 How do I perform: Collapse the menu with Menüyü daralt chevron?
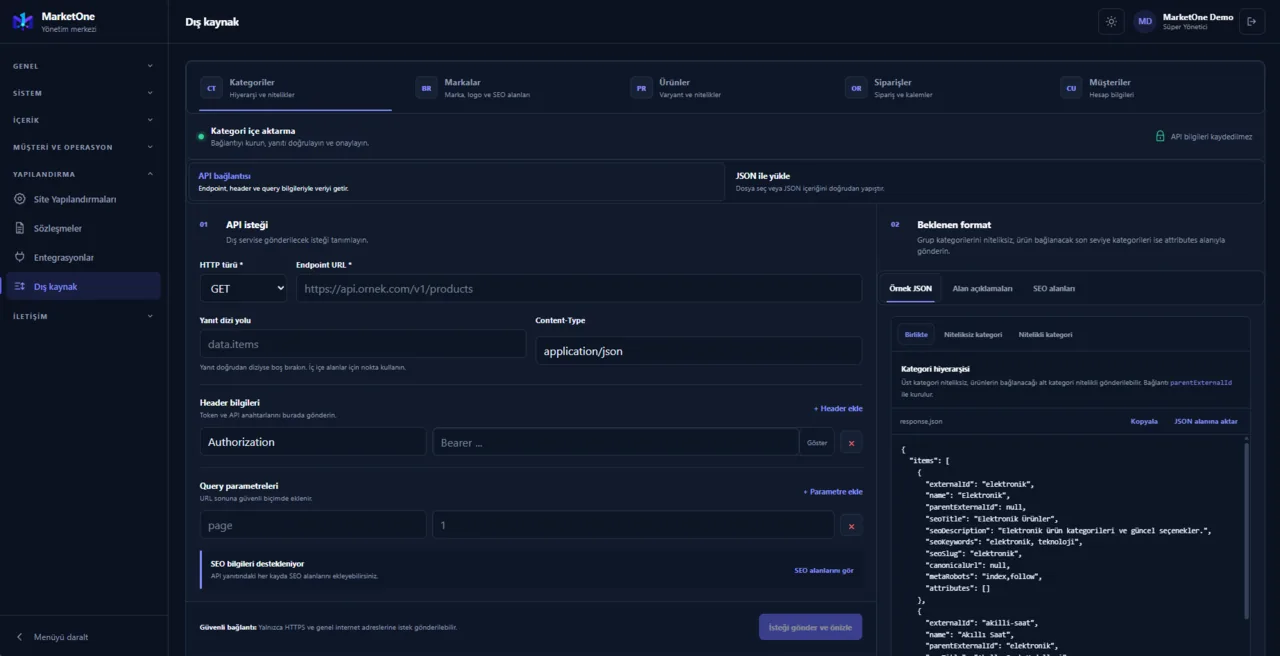tap(20, 637)
